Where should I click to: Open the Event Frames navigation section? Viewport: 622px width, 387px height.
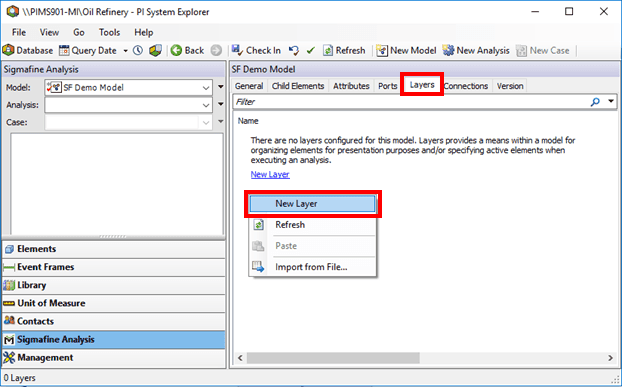pyautogui.click(x=113, y=267)
